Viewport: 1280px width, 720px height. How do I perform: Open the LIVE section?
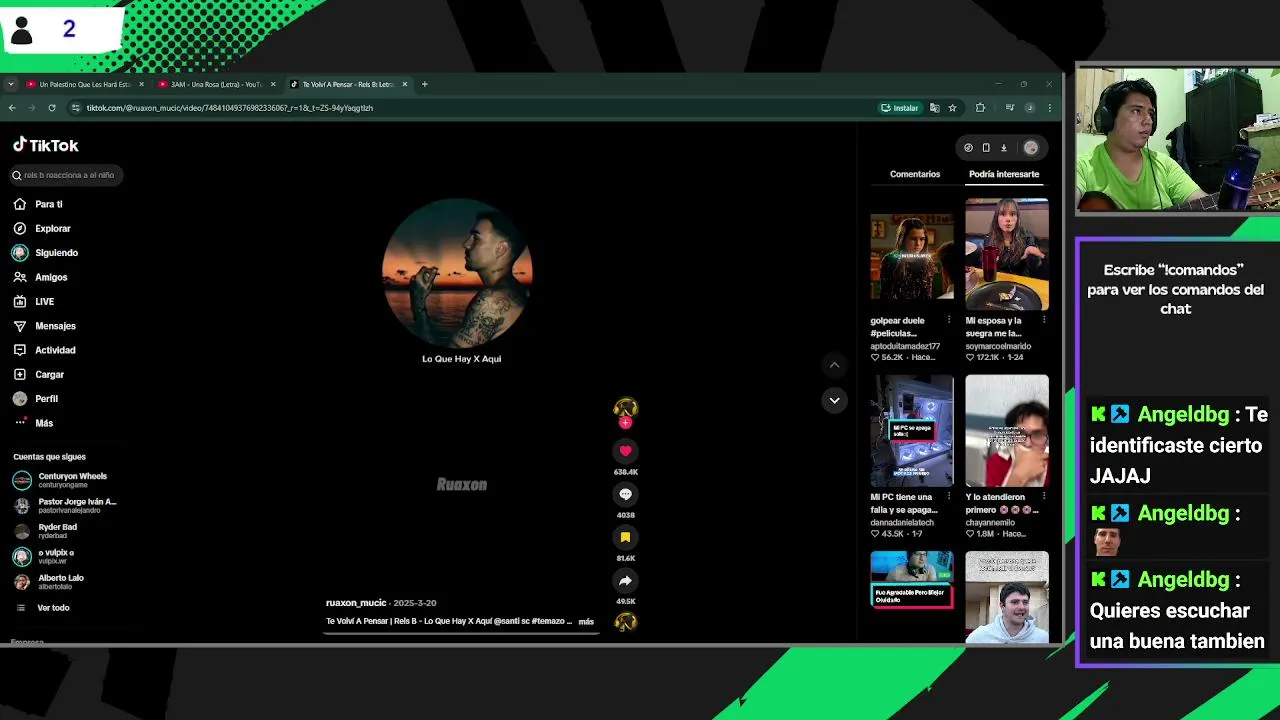34,301
